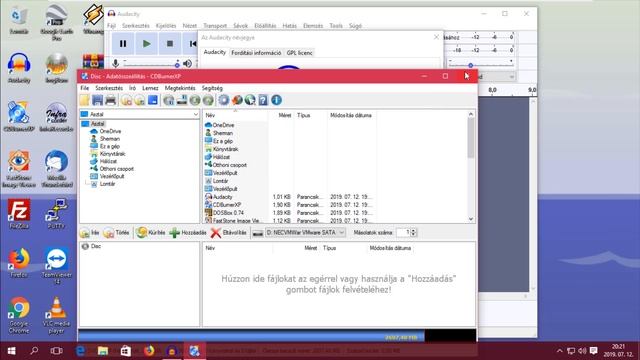Click the Windows Start button

coord(11,351)
